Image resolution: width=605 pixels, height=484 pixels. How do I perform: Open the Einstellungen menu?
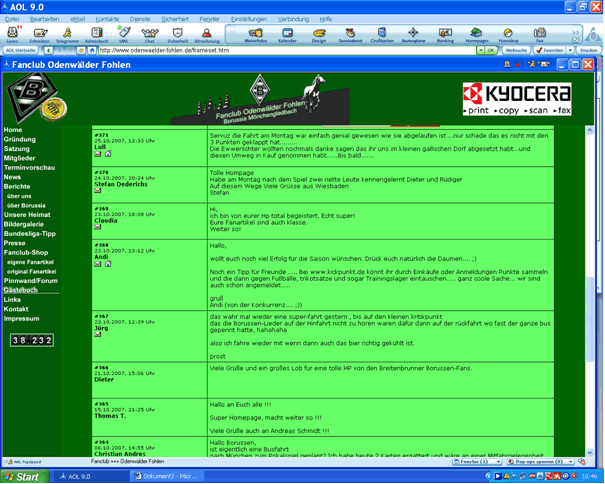(x=248, y=19)
